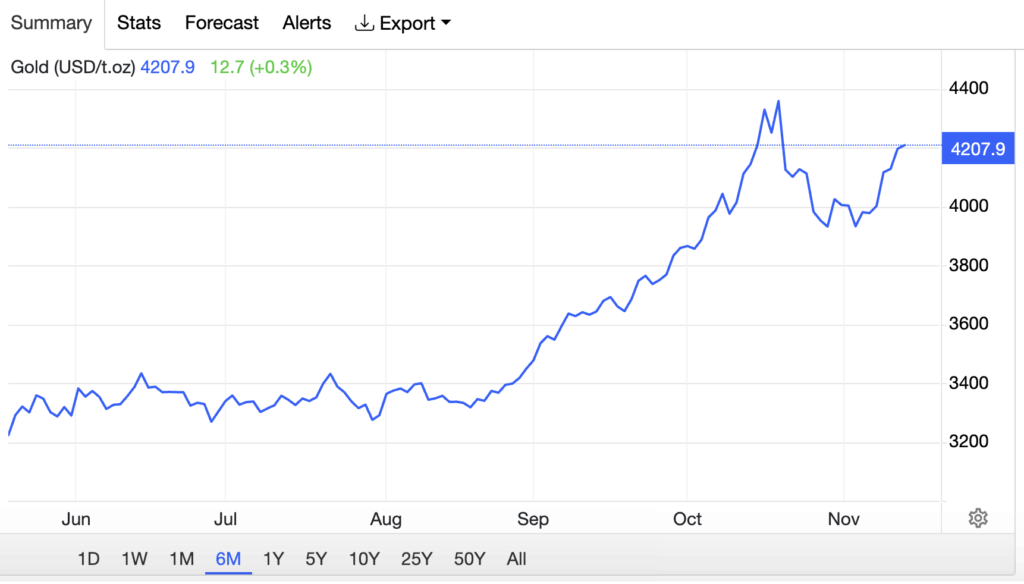1024x584 pixels.
Task: Select the 25Y time range
Action: coord(416,559)
